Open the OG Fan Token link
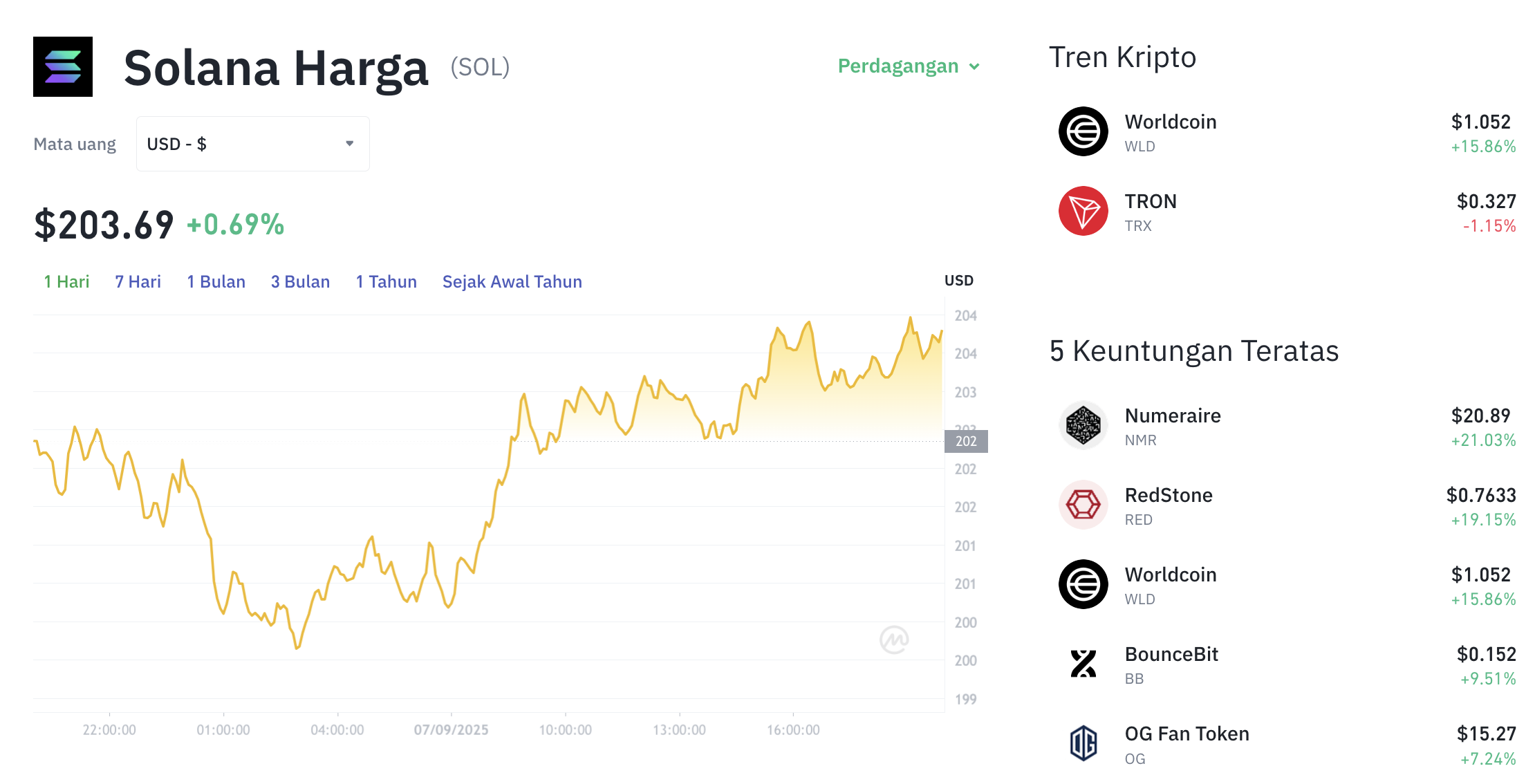This screenshot has width=1535, height=784. tap(1187, 734)
